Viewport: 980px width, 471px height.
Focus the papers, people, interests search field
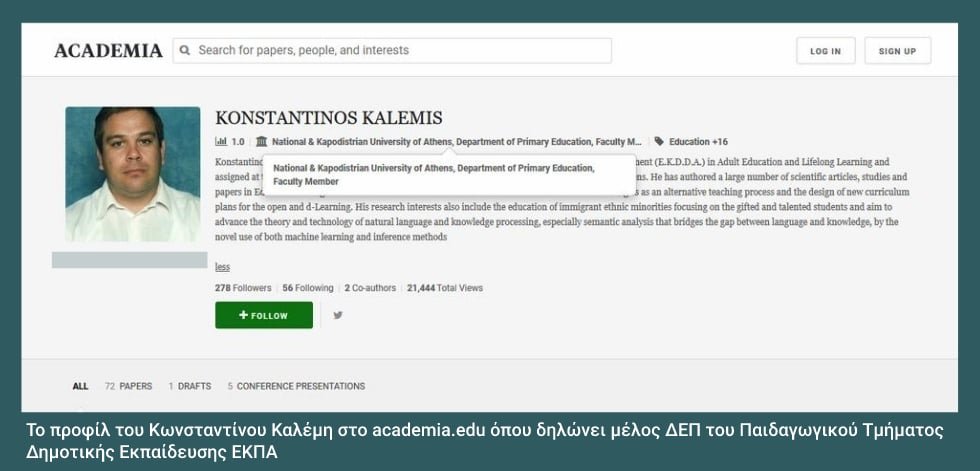(x=392, y=51)
